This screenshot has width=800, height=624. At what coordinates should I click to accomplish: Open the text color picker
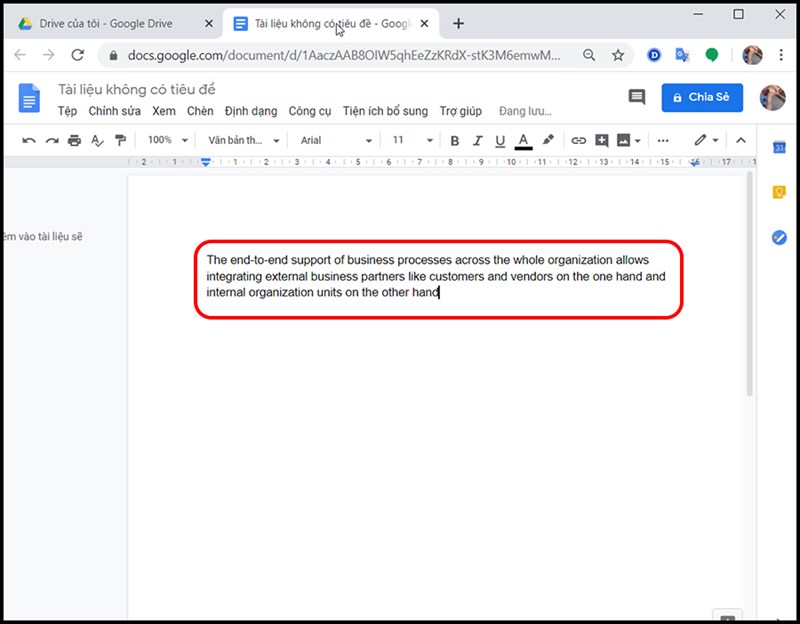pyautogui.click(x=523, y=141)
